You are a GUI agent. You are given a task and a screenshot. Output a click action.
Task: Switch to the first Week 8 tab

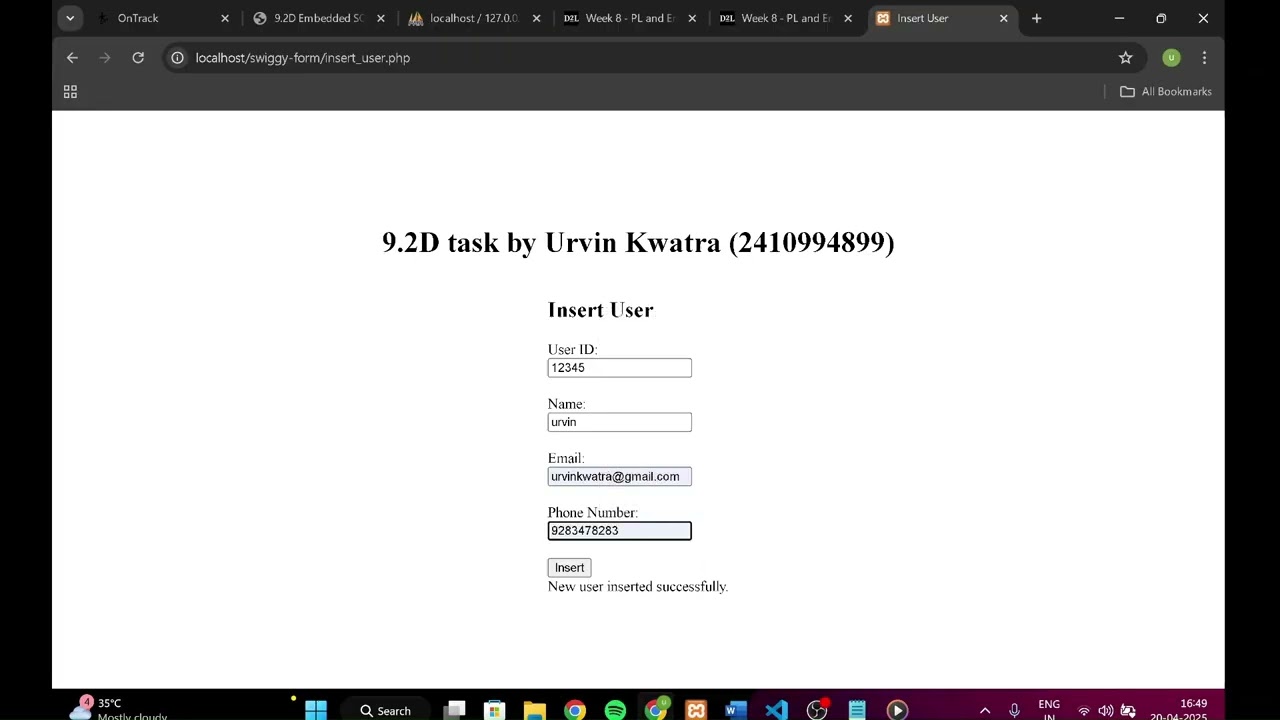pos(630,18)
